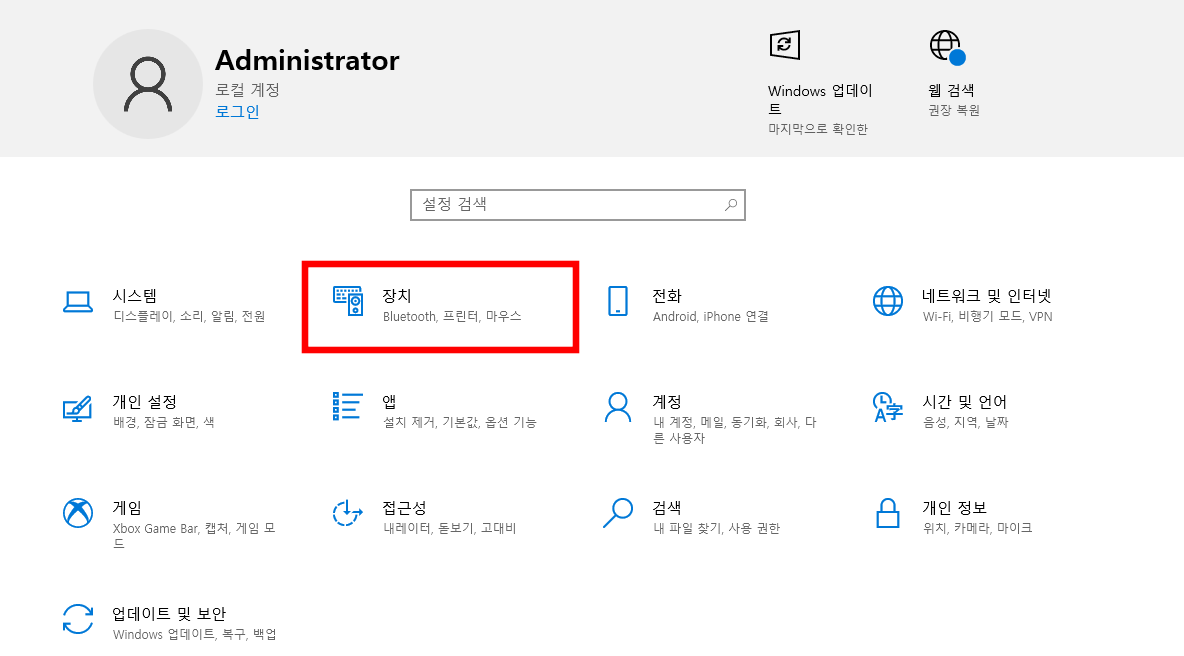This screenshot has height=656, width=1184.
Task: Click the 로그인 link under Administrator
Action: pyautogui.click(x=236, y=112)
